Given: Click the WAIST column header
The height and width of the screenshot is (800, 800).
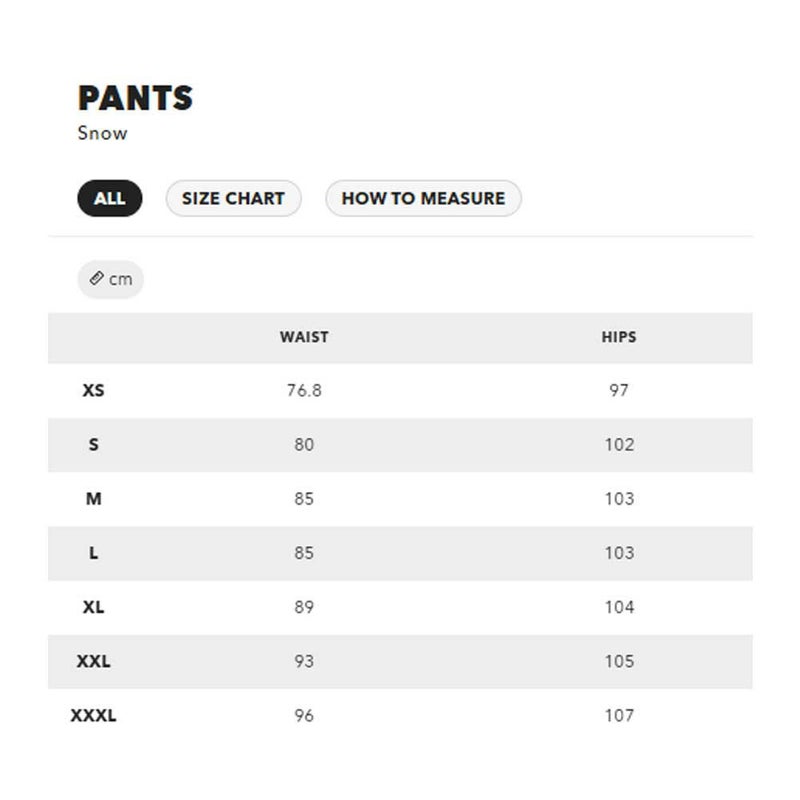Looking at the screenshot, I should coord(304,337).
